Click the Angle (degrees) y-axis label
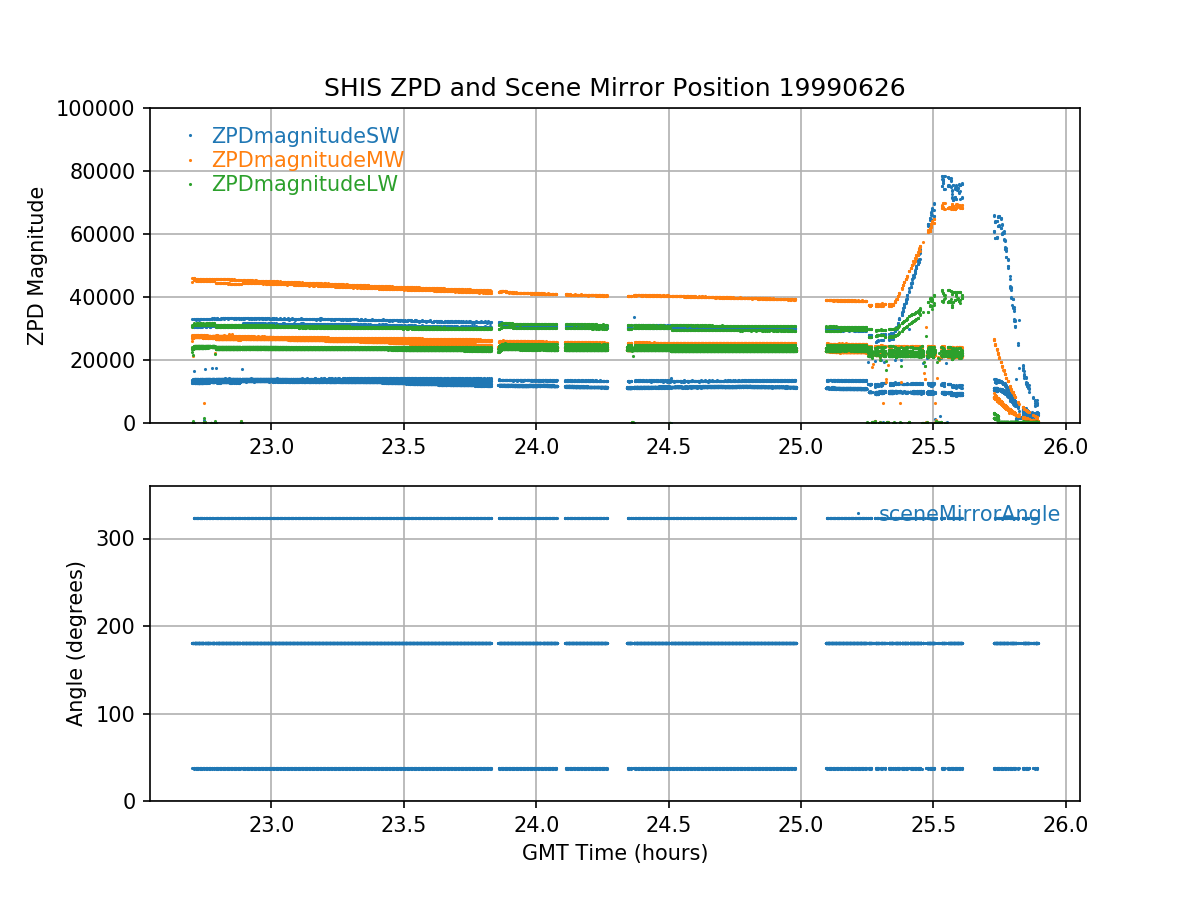This screenshot has width=1200, height=900. click(x=76, y=643)
